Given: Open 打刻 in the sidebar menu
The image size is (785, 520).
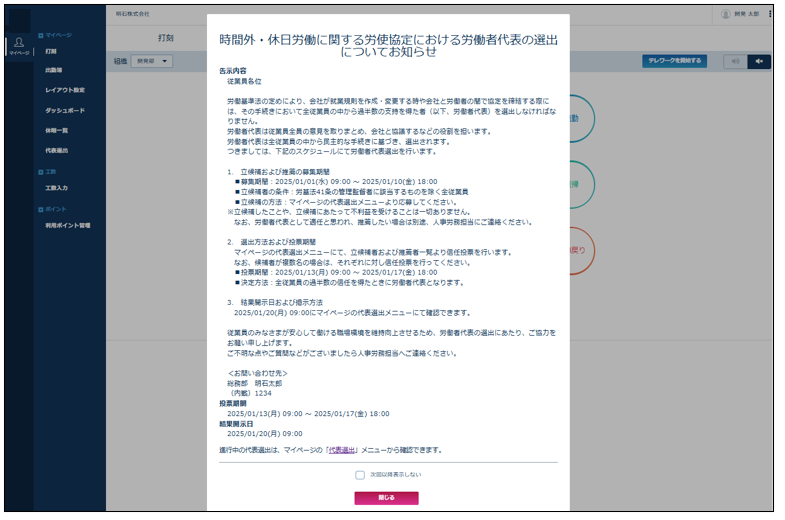Looking at the screenshot, I should (51, 52).
